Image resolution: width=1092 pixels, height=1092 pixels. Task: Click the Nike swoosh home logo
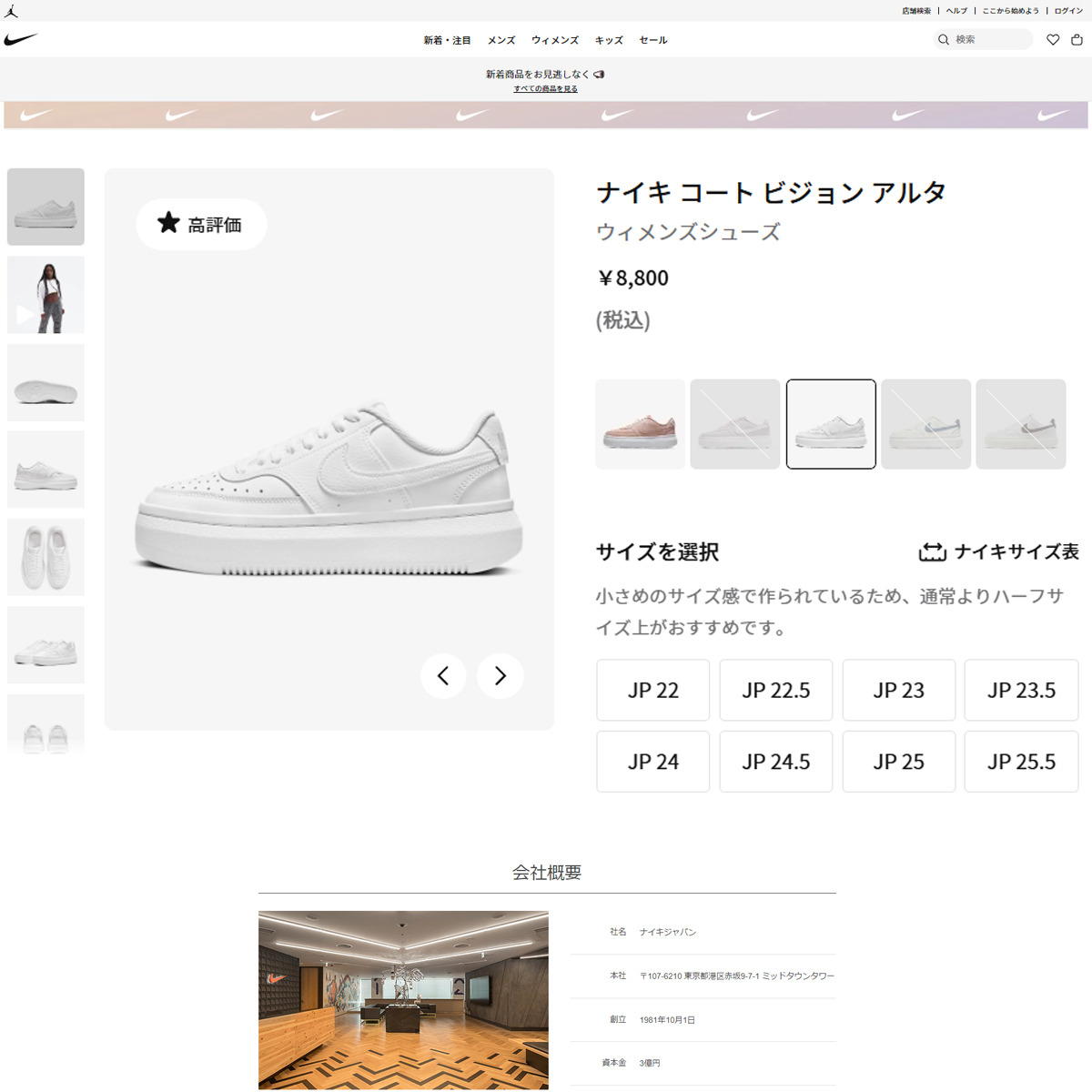(x=20, y=39)
